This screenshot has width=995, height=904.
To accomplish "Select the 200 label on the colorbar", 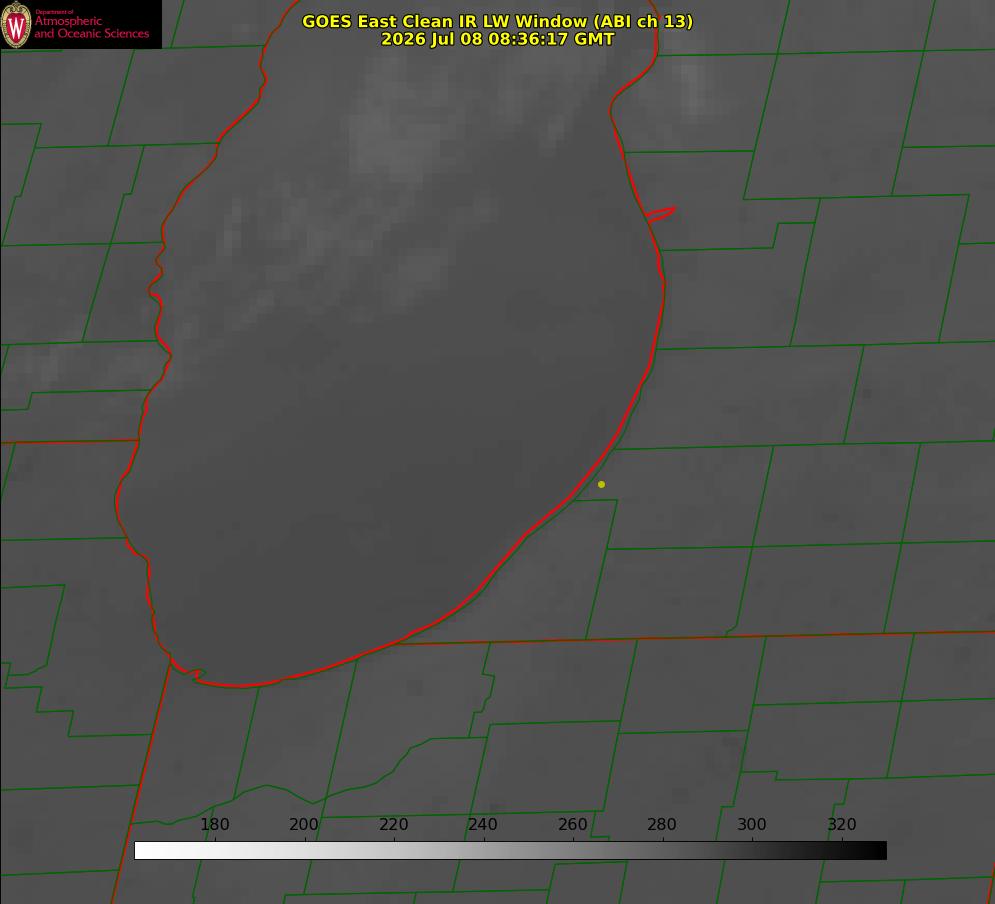I will click(x=304, y=824).
